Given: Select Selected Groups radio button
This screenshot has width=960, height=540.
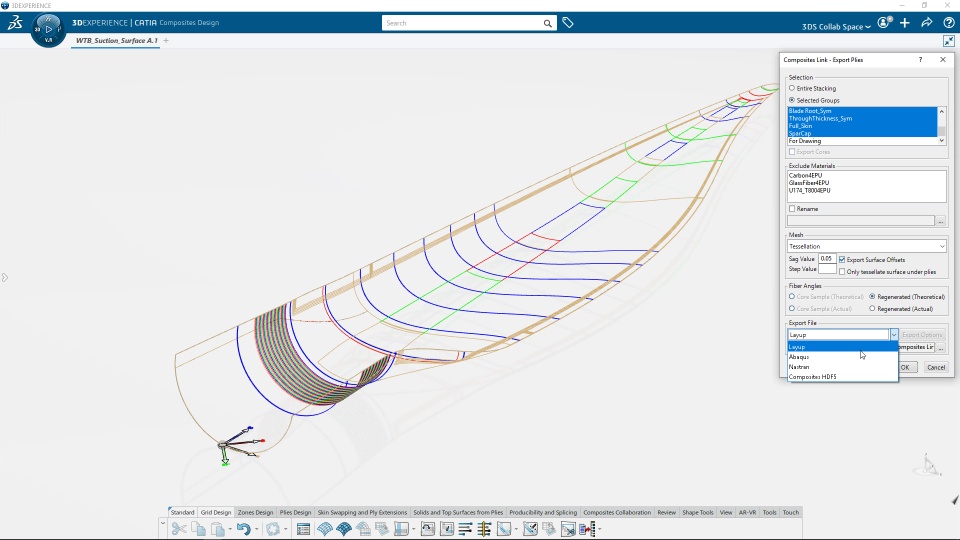Looking at the screenshot, I should coord(792,100).
